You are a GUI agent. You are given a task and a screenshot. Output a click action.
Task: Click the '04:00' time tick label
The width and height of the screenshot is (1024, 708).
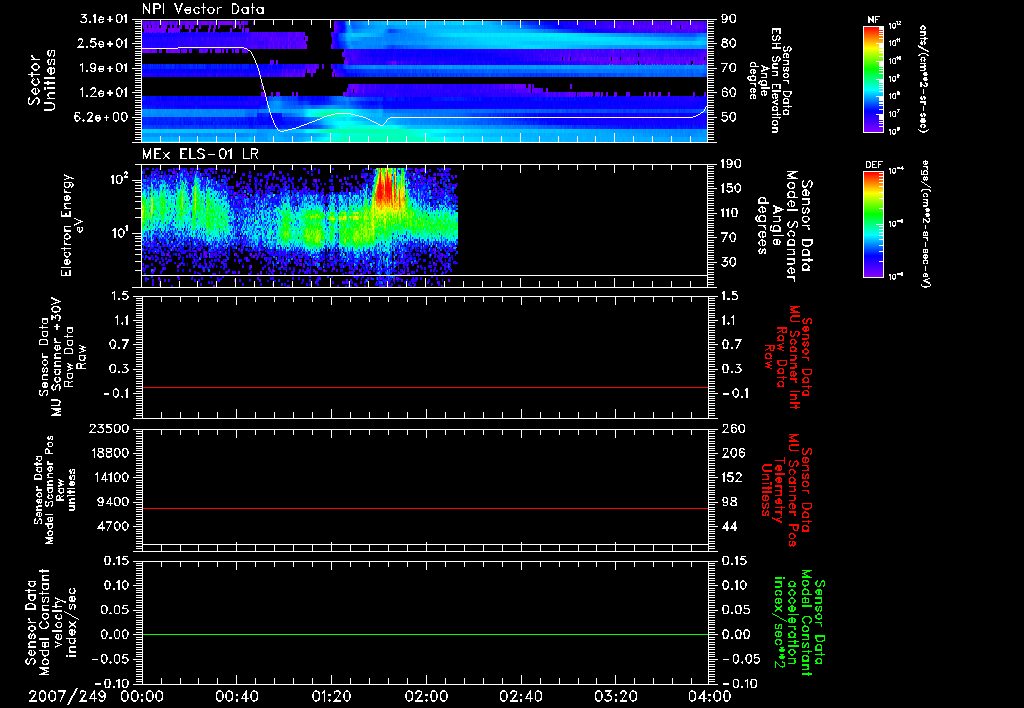(710, 696)
